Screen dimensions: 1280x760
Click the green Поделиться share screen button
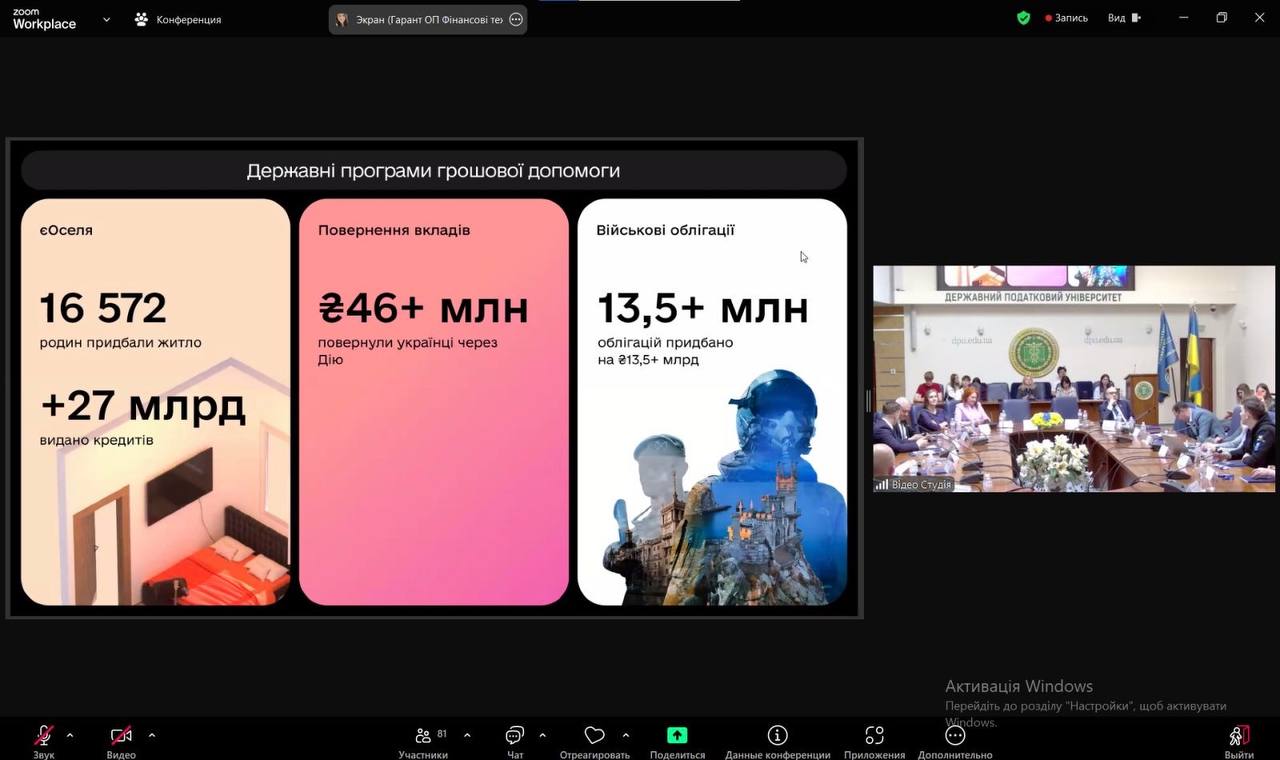677,737
